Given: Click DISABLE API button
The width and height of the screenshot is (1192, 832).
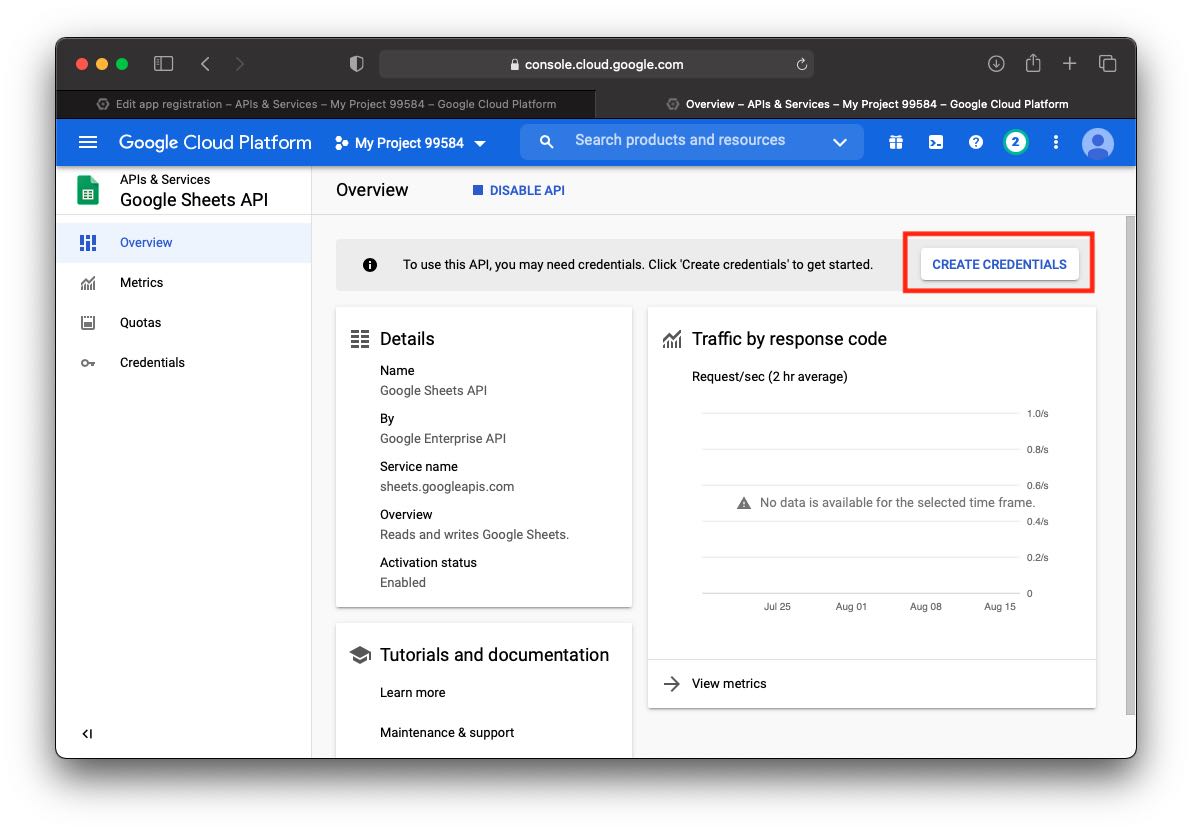Looking at the screenshot, I should tap(518, 190).
